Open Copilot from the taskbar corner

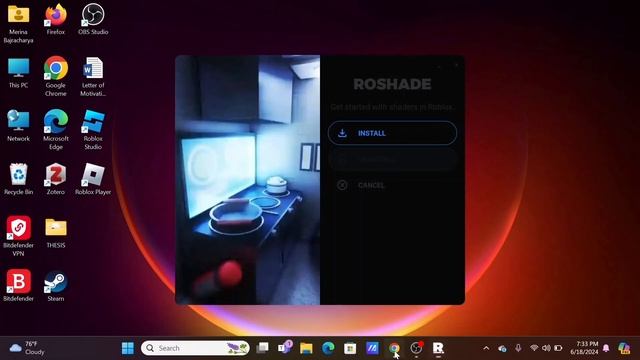click(x=624, y=348)
